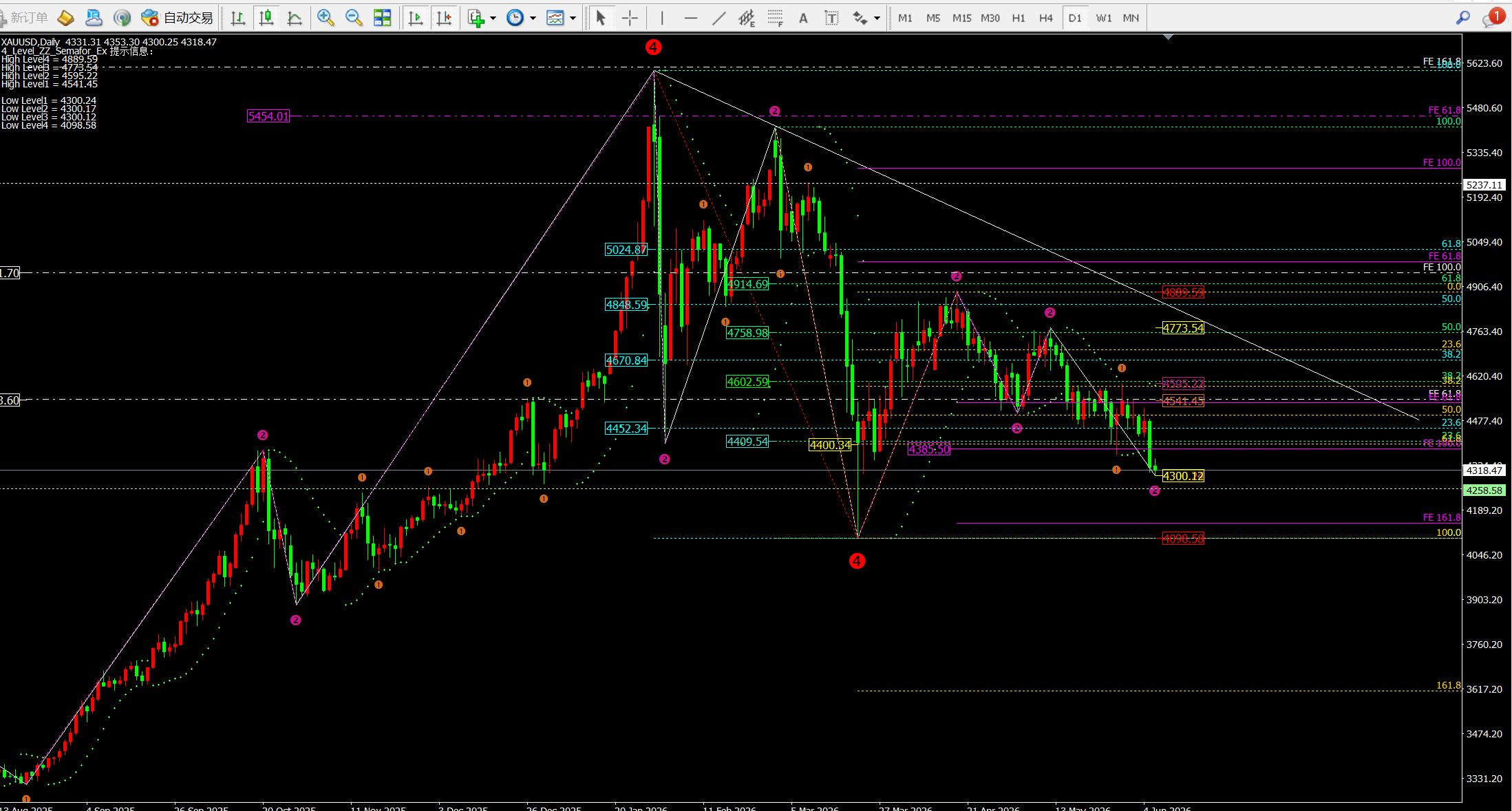Image resolution: width=1512 pixels, height=811 pixels.
Task: Select the vertical line tool
Action: coord(662,18)
